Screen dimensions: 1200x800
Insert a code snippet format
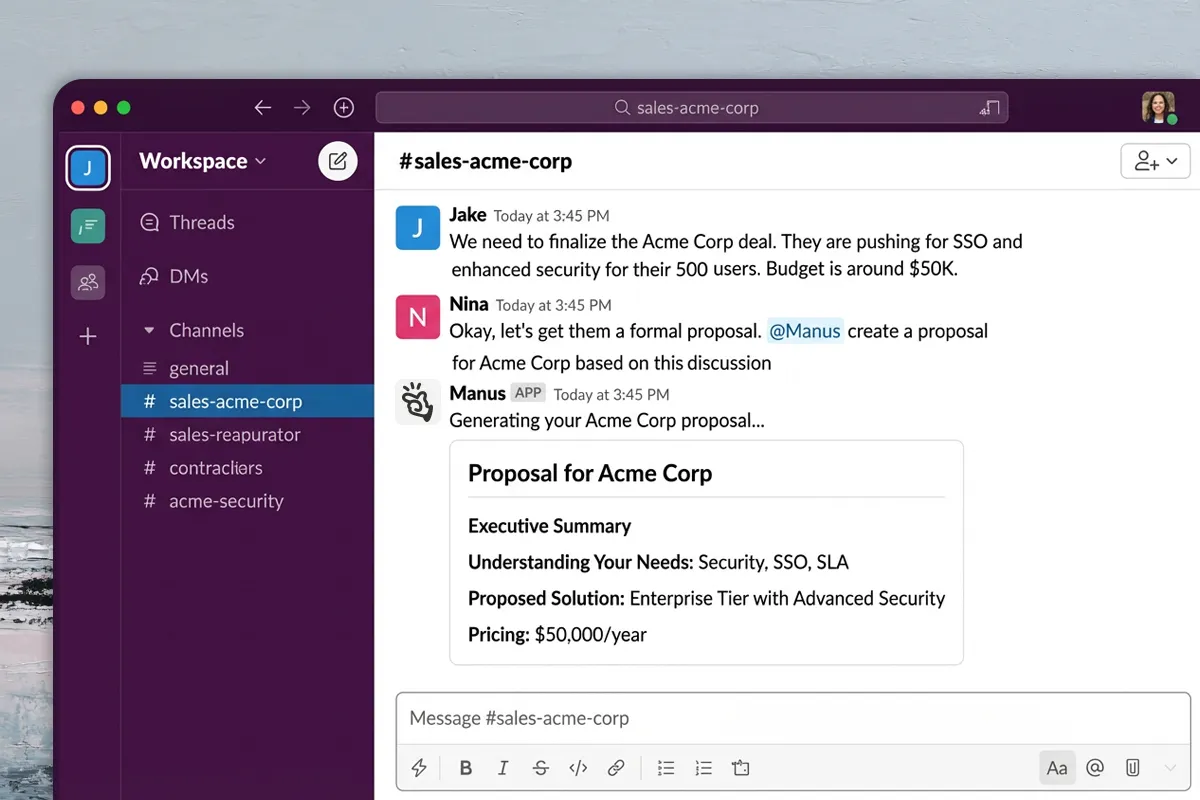tap(578, 768)
